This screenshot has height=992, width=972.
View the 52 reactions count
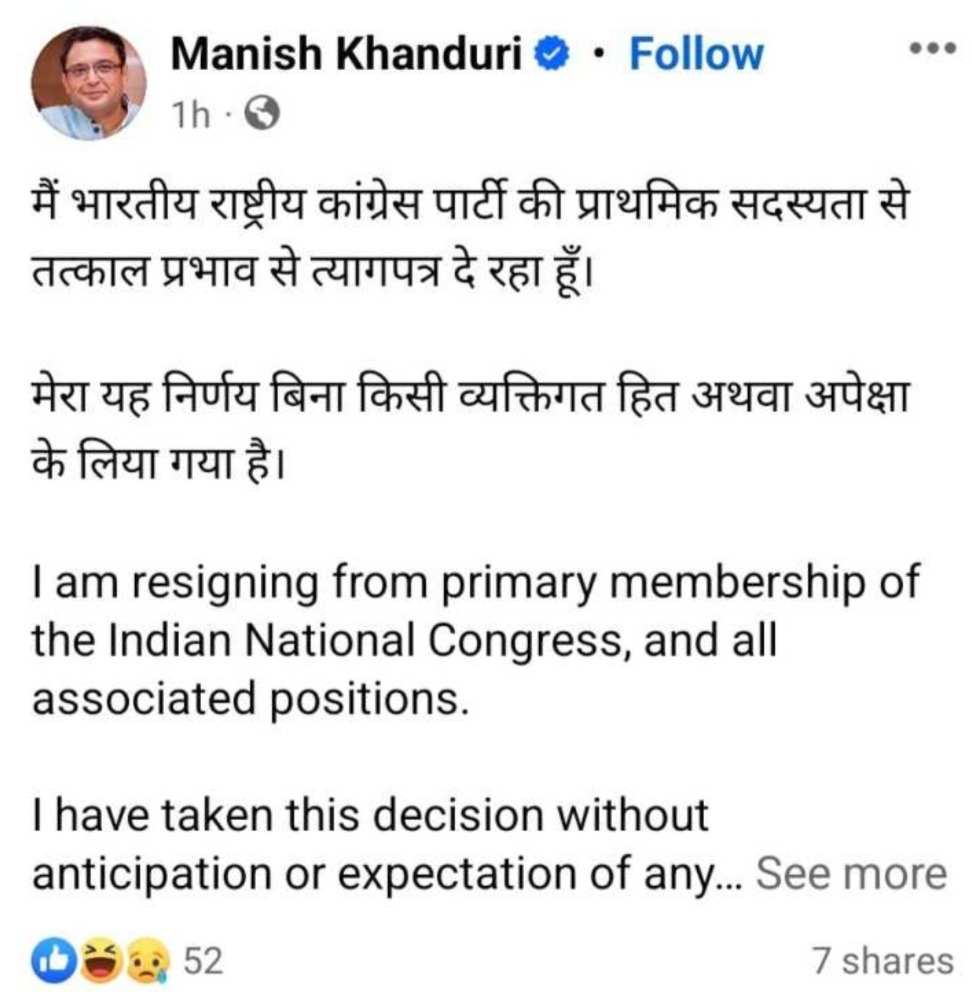point(203,962)
